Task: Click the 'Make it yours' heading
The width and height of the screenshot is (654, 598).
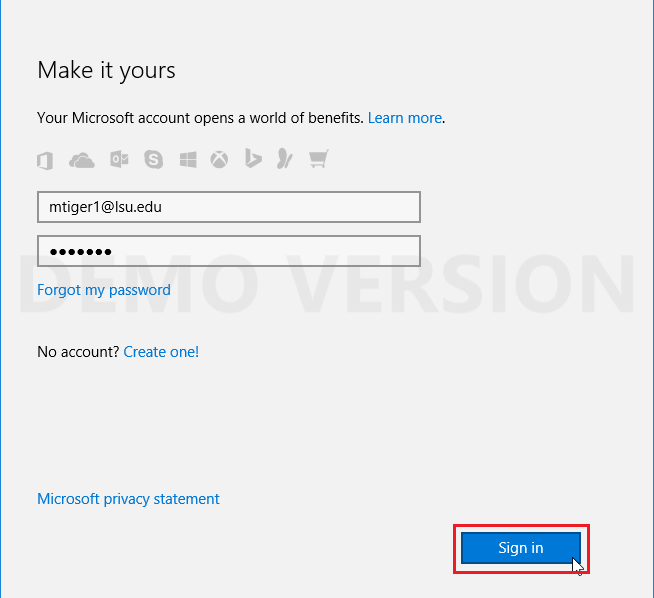Action: click(x=106, y=70)
